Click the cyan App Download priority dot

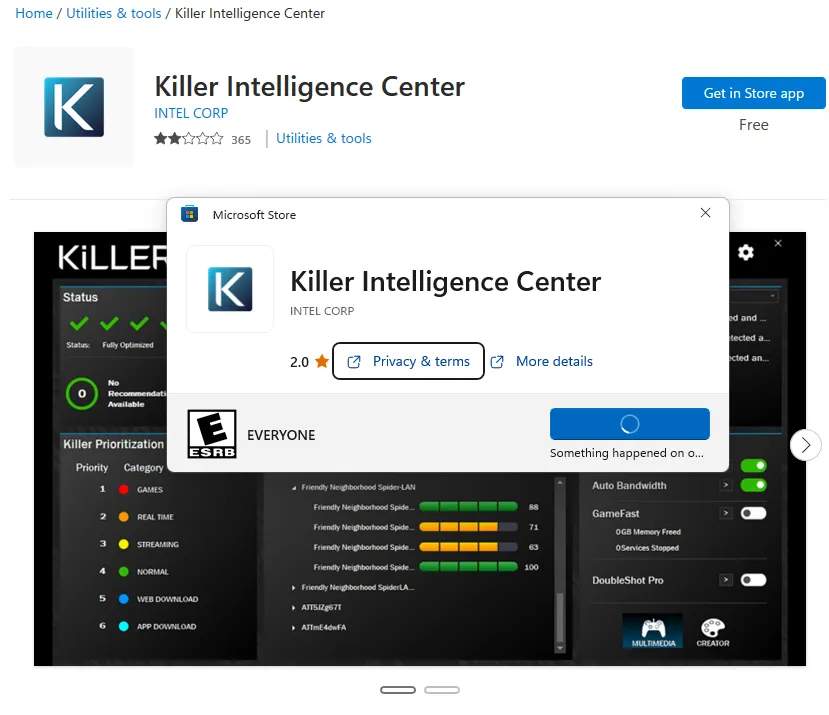pos(124,626)
